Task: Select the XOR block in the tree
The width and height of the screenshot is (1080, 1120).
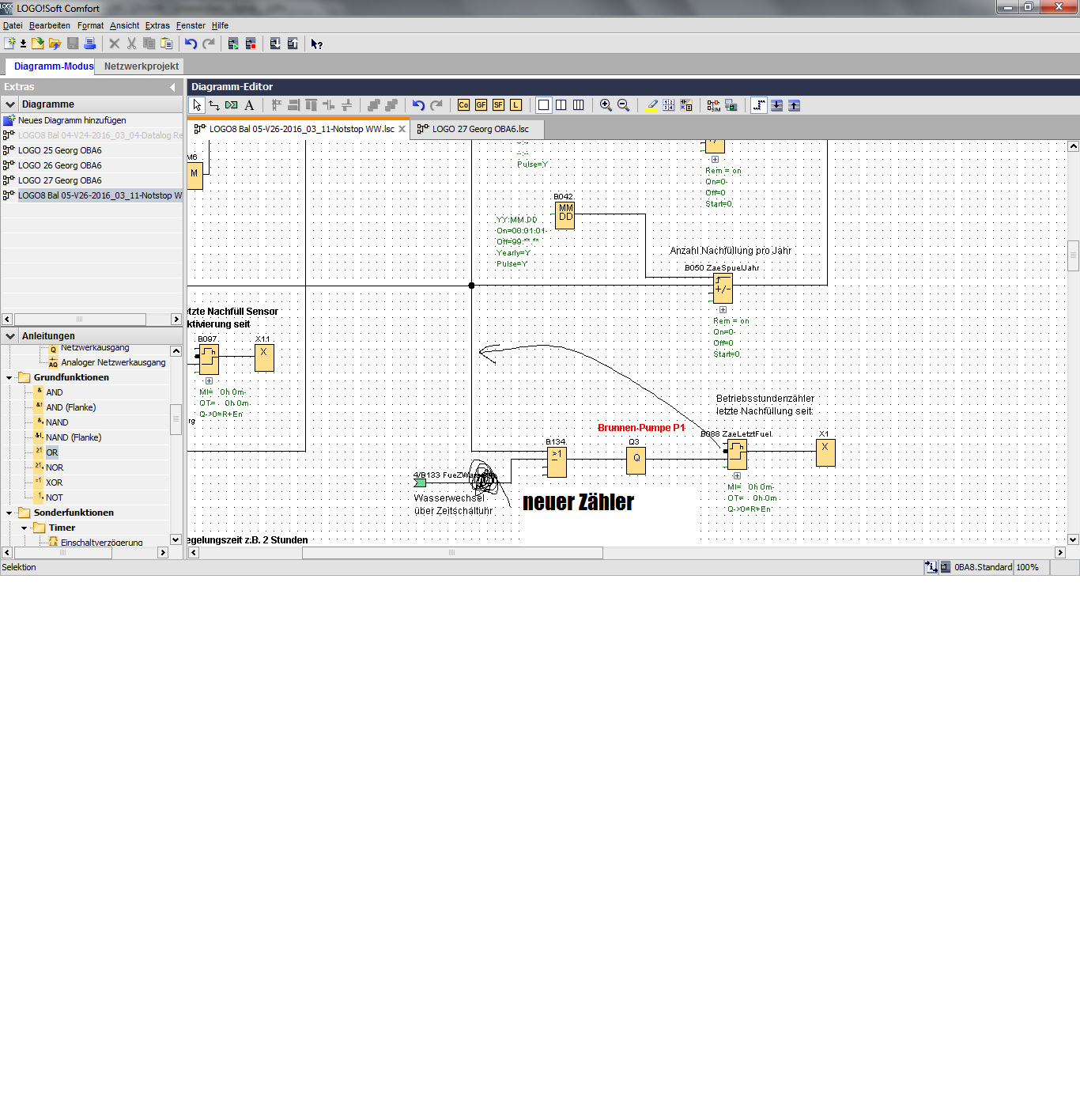Action: (54, 482)
